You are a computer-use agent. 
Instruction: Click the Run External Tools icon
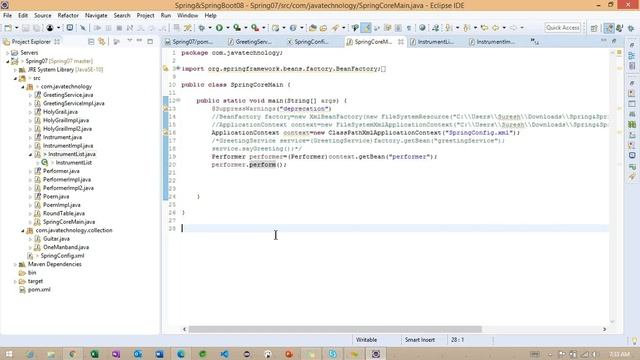point(255,28)
